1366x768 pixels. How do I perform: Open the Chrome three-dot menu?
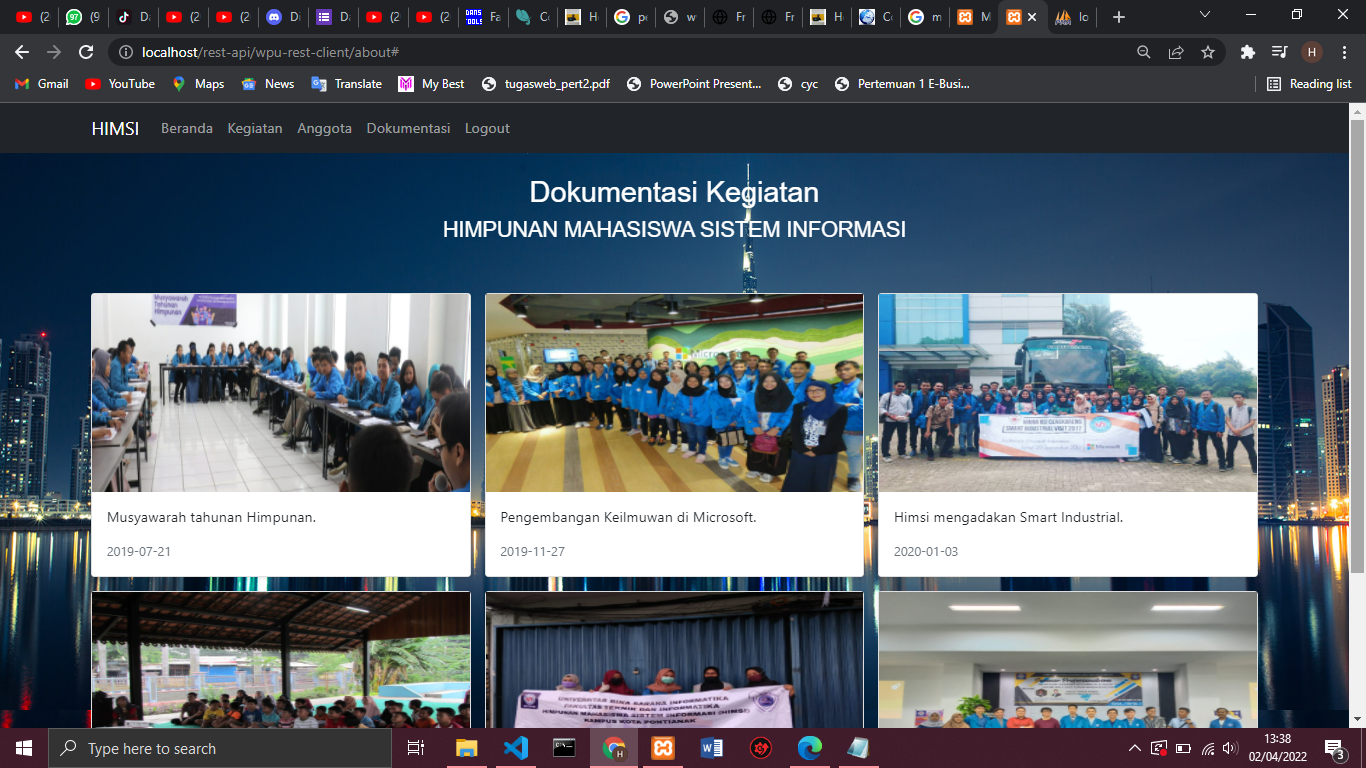click(1344, 52)
